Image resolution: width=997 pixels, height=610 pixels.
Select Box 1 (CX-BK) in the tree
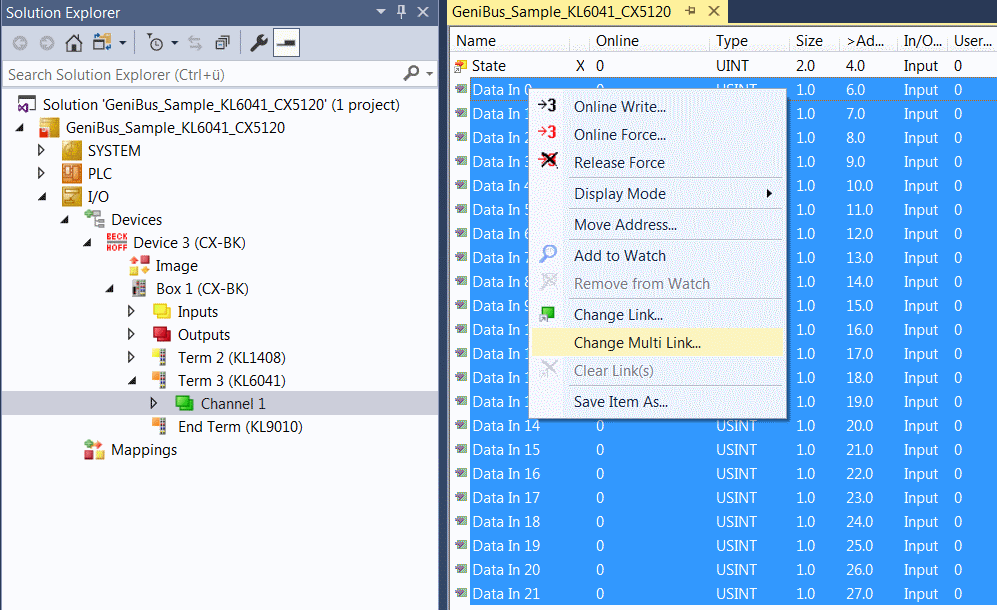(202, 288)
